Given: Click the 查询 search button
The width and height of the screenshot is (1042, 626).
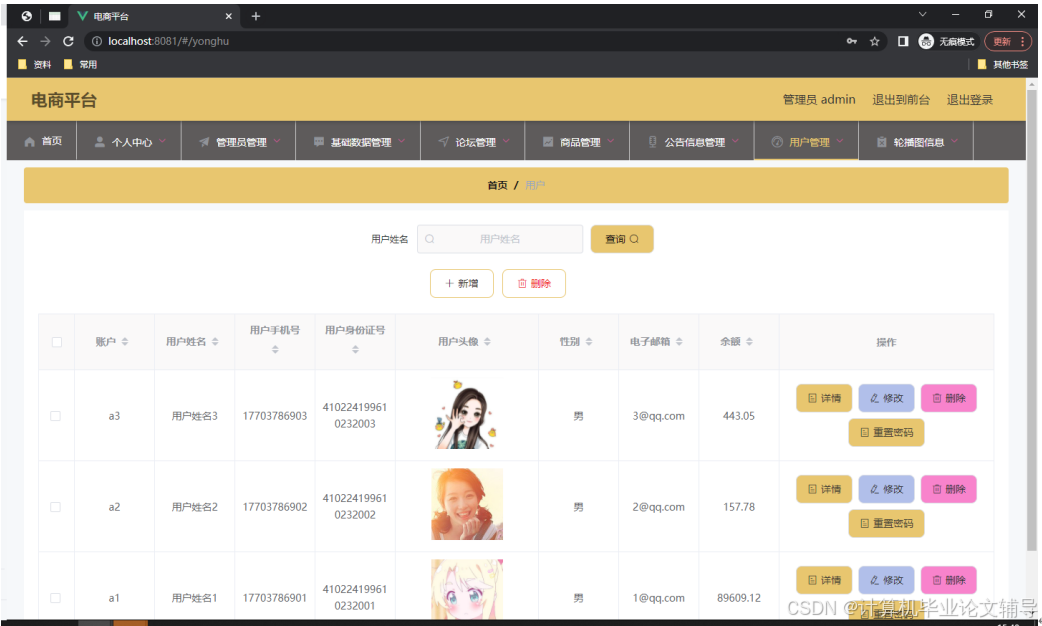Looking at the screenshot, I should (622, 239).
